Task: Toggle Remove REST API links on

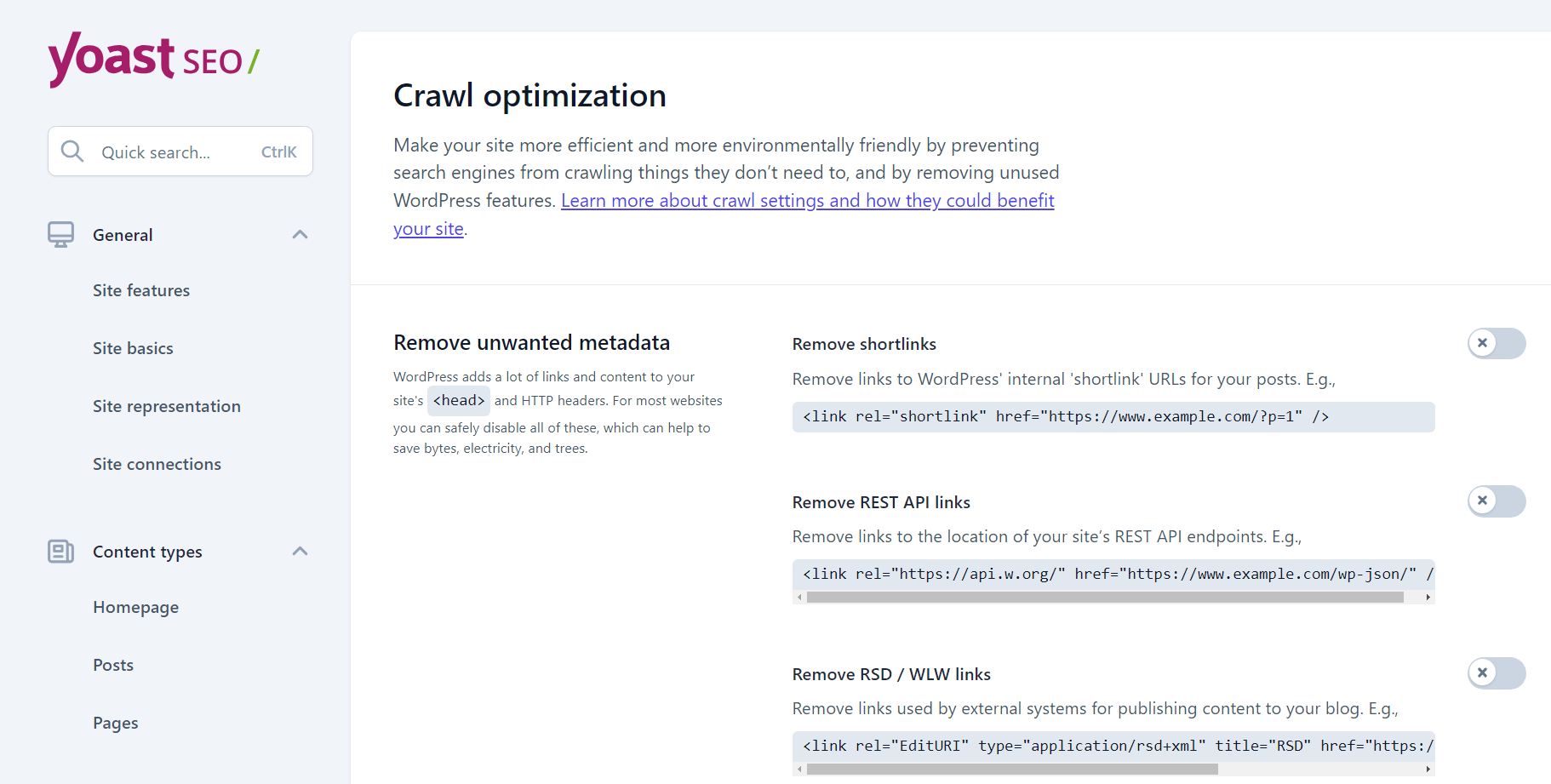Action: [1496, 501]
